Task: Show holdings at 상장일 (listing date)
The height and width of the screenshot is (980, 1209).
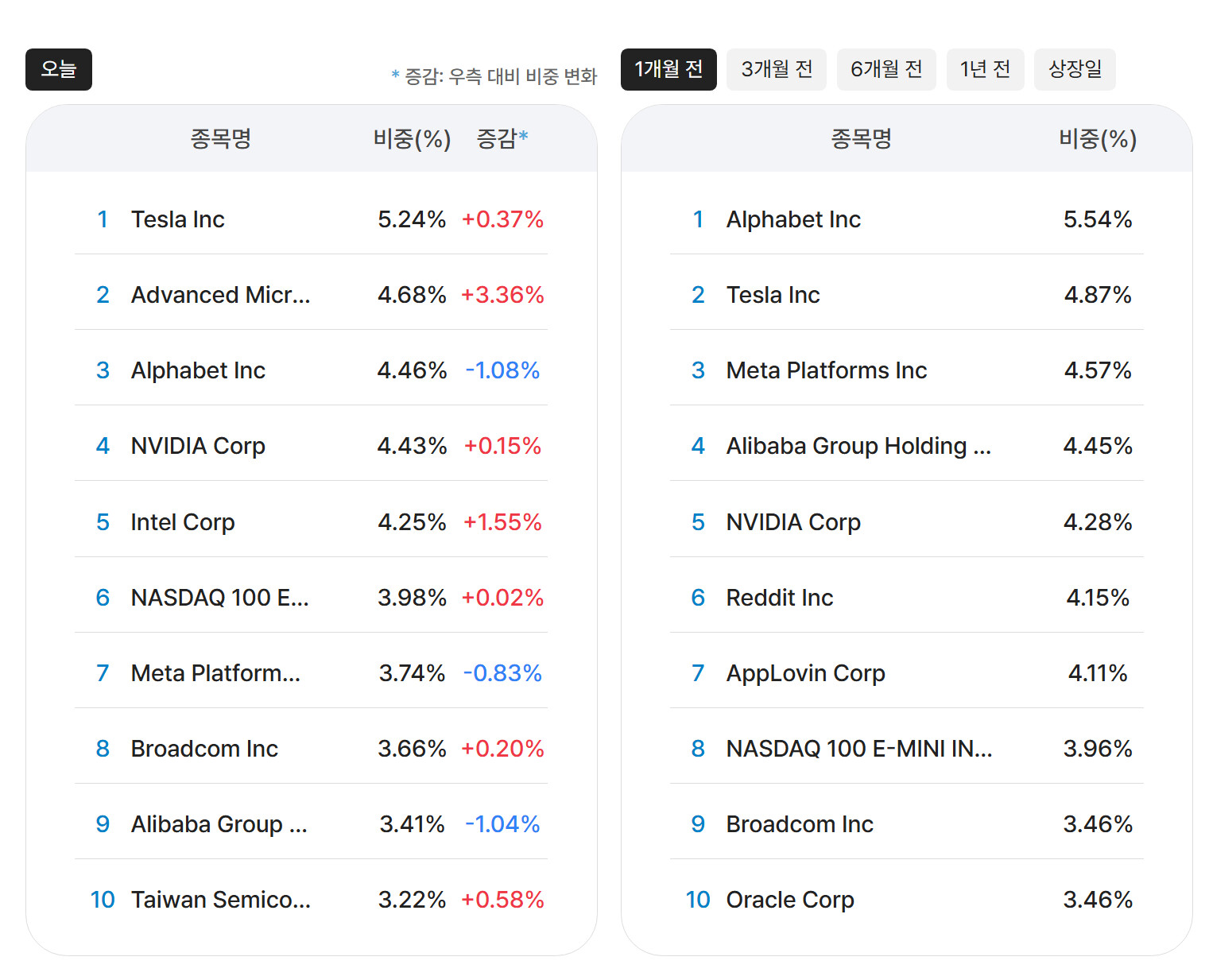Action: tap(1074, 70)
